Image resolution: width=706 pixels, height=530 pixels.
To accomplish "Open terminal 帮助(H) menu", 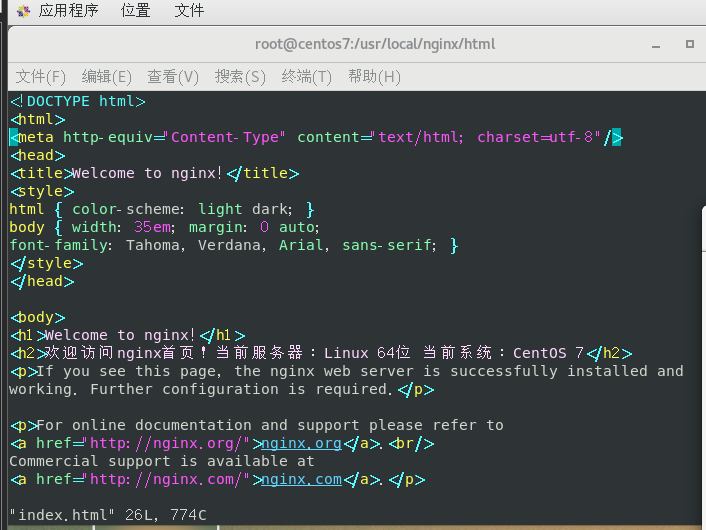I will (374, 77).
